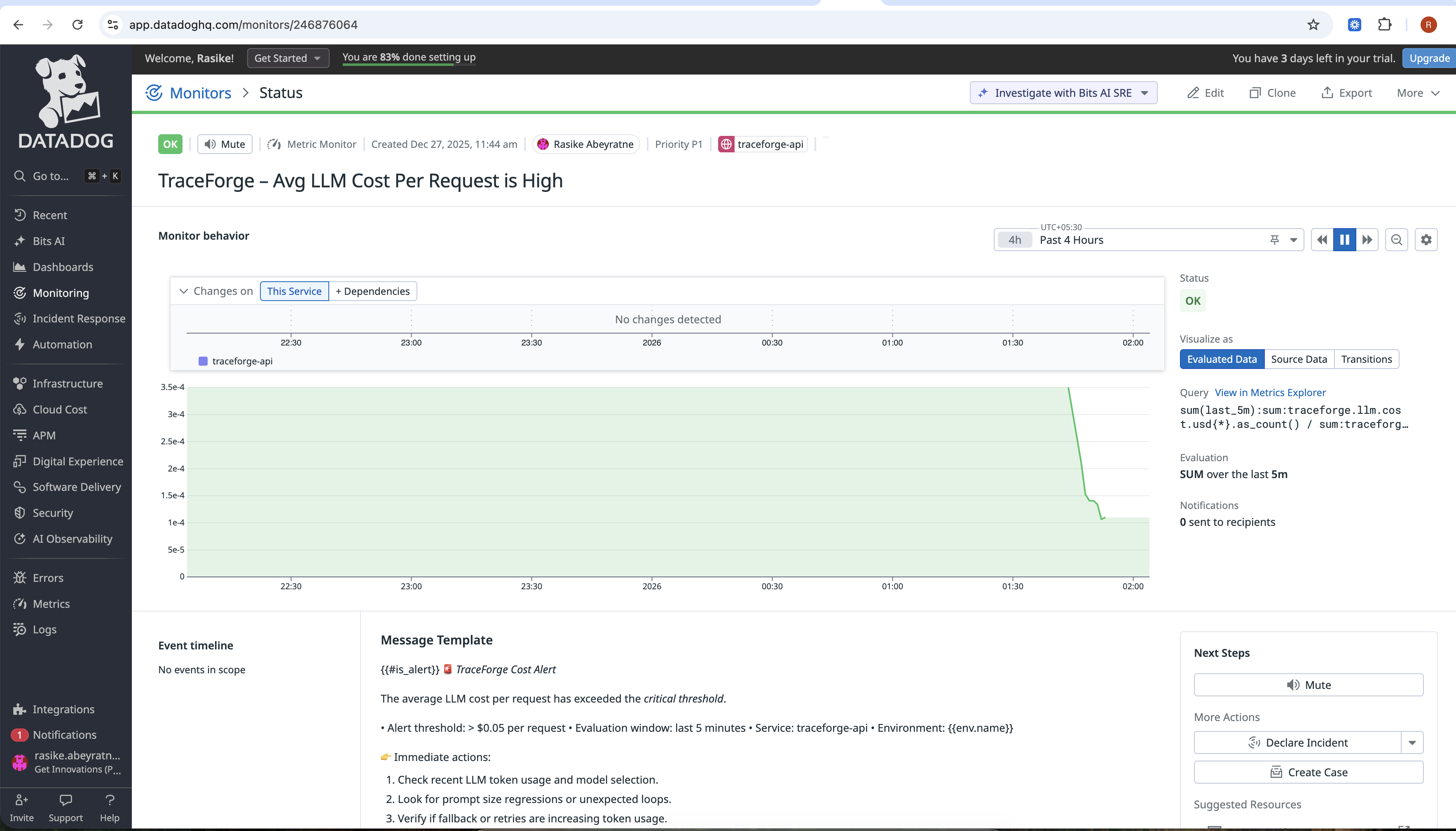
Task: Open AI Observability in sidebar
Action: 72,539
